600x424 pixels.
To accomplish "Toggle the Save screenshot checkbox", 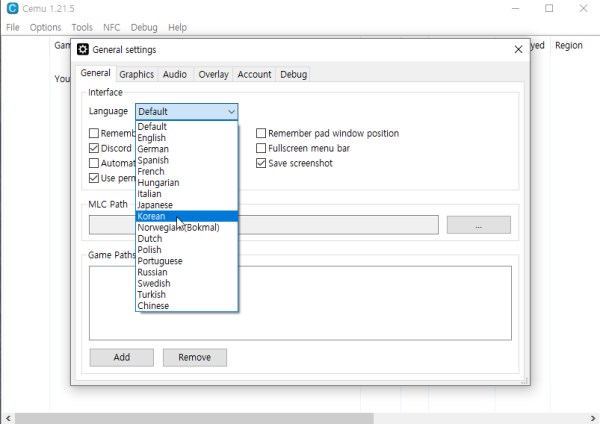I will coord(261,163).
